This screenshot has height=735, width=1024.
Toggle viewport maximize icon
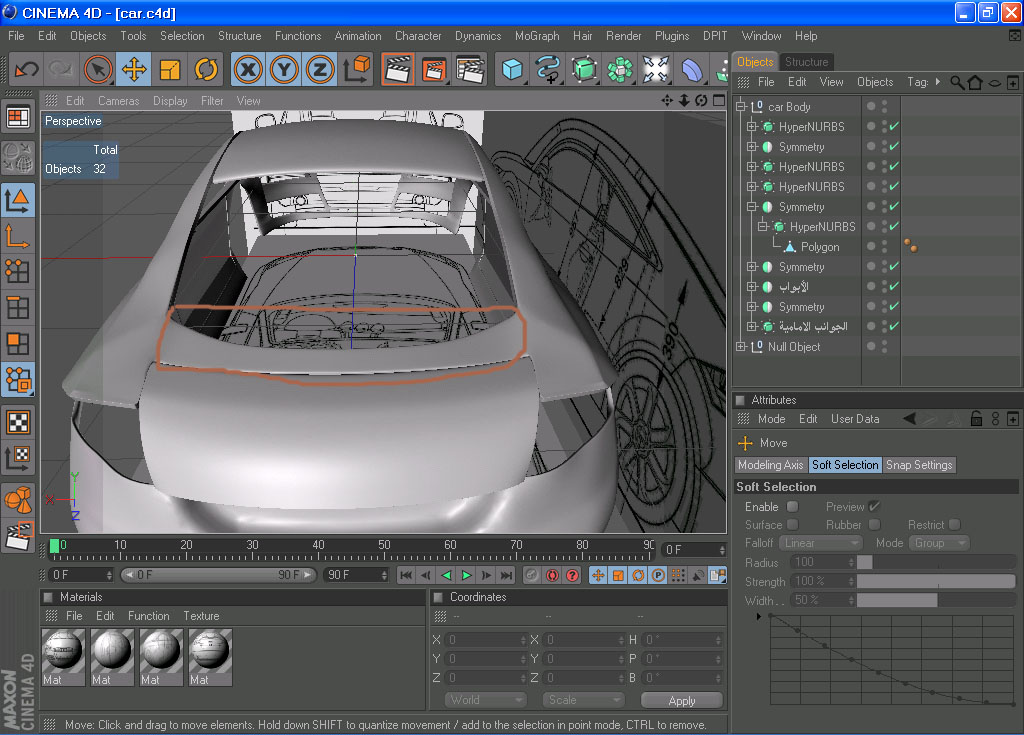(x=719, y=101)
